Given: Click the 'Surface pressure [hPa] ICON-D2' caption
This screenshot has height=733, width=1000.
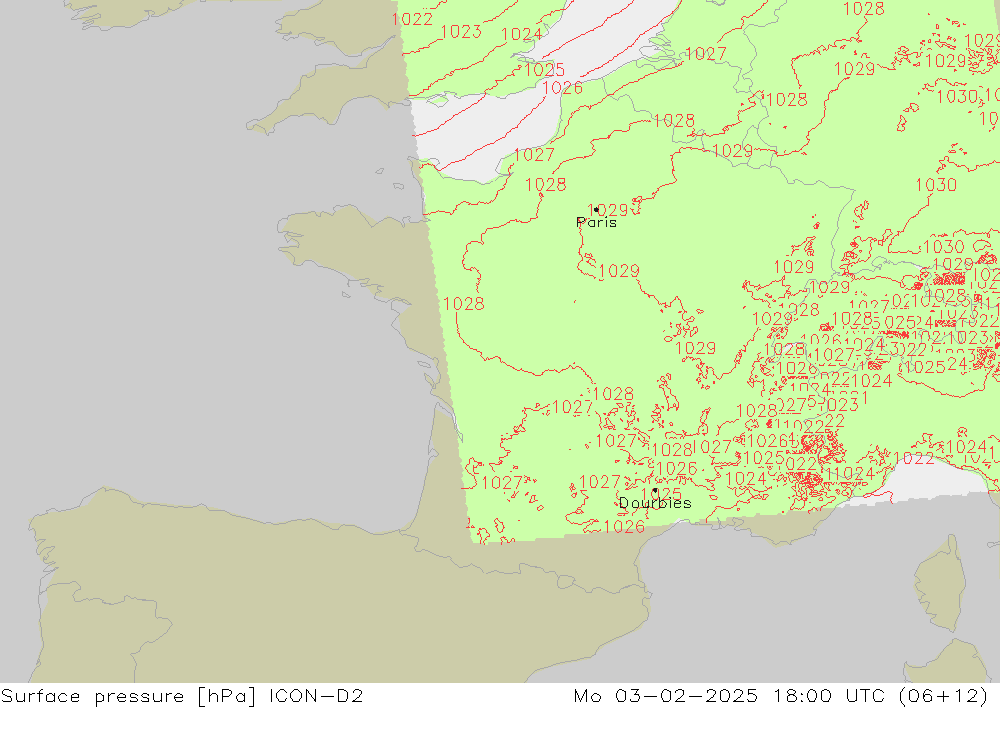Looking at the screenshot, I should point(182,696).
